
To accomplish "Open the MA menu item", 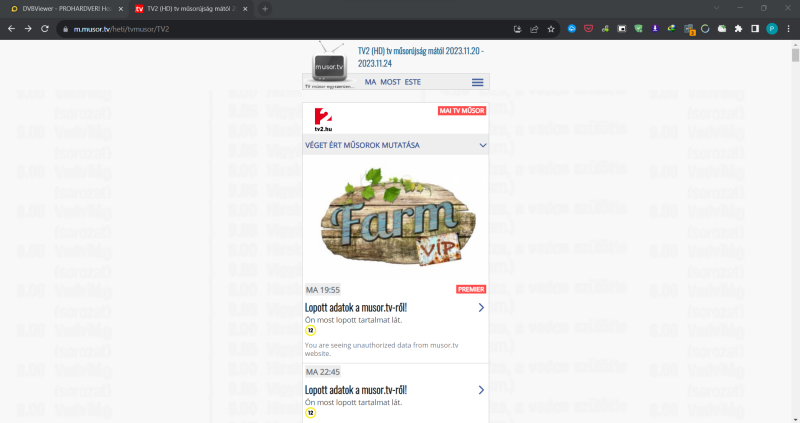I will [x=370, y=82].
